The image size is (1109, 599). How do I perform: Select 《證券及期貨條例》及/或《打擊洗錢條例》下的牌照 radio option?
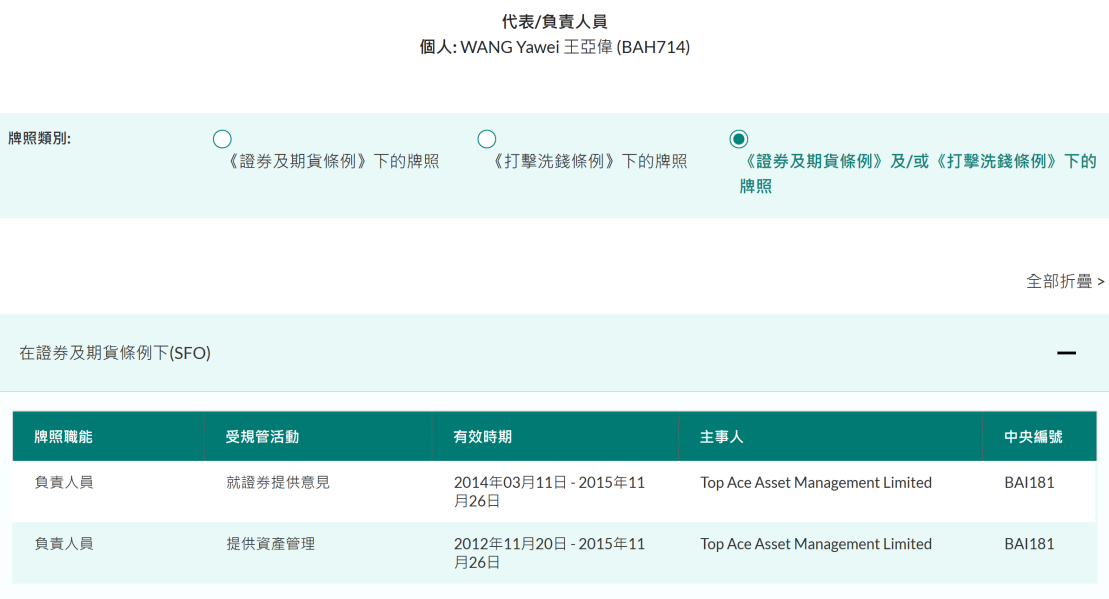[738, 139]
